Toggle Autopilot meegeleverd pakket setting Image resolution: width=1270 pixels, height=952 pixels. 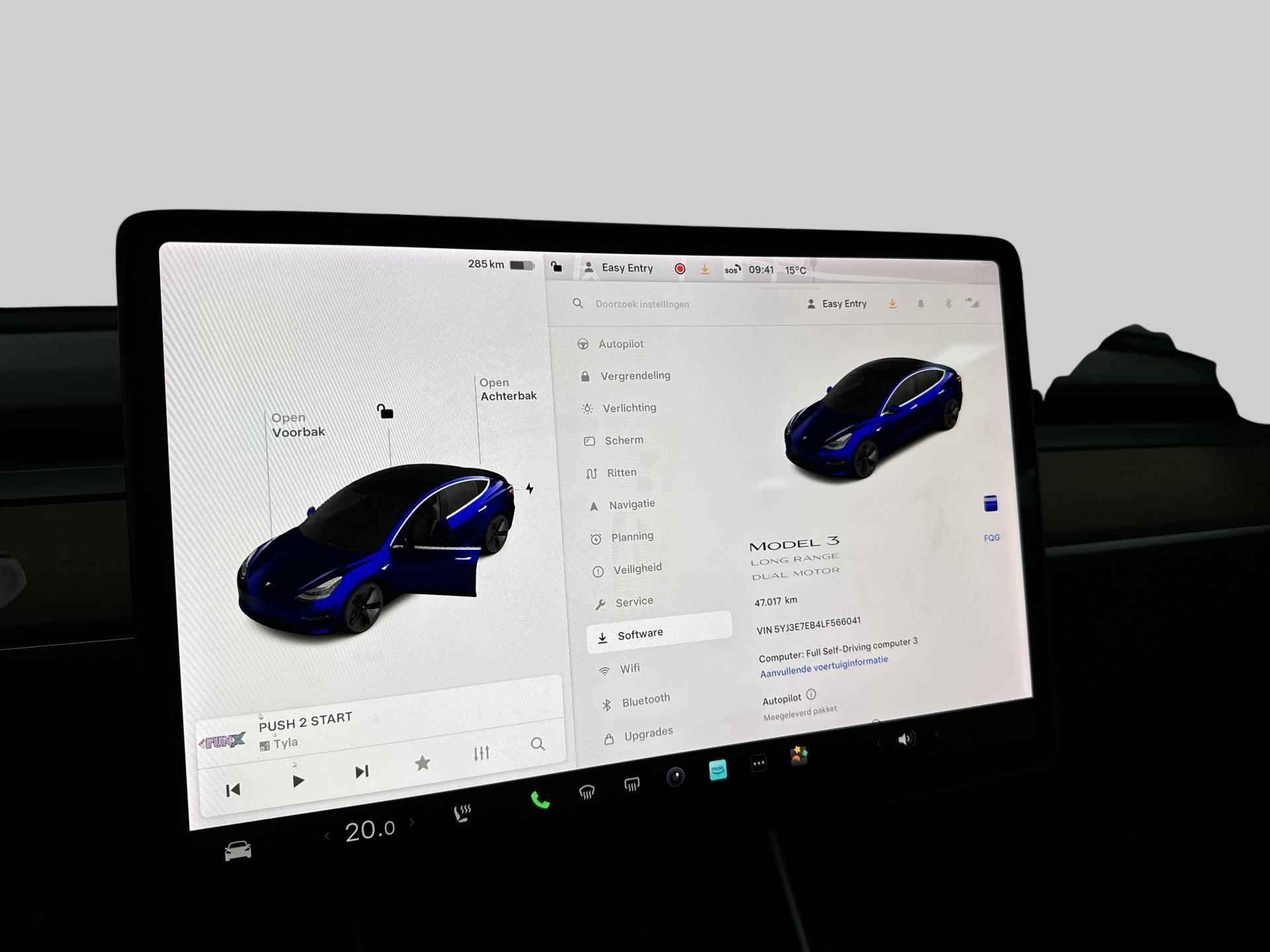click(800, 705)
